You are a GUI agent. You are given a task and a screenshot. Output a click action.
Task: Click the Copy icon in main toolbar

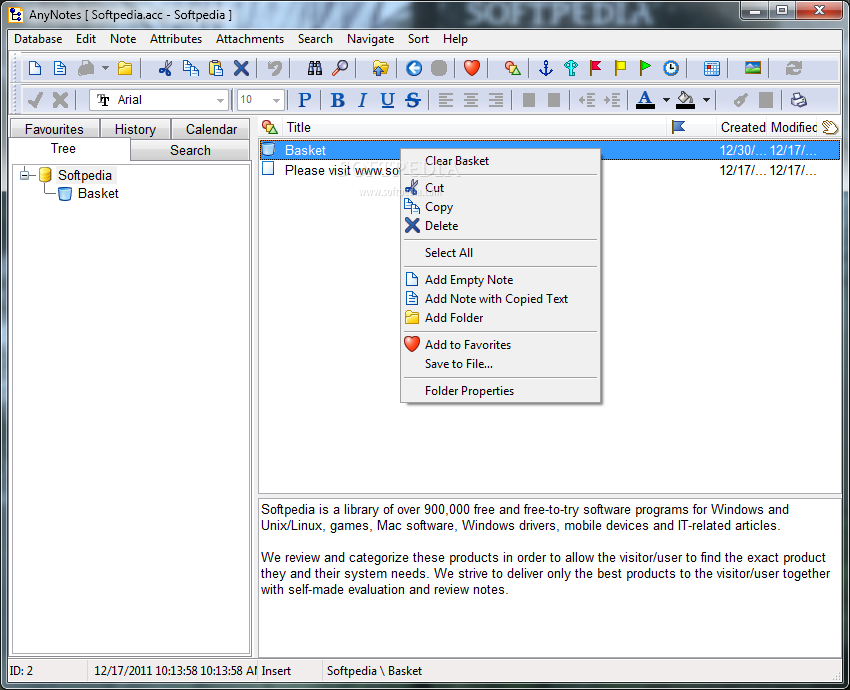(x=190, y=68)
